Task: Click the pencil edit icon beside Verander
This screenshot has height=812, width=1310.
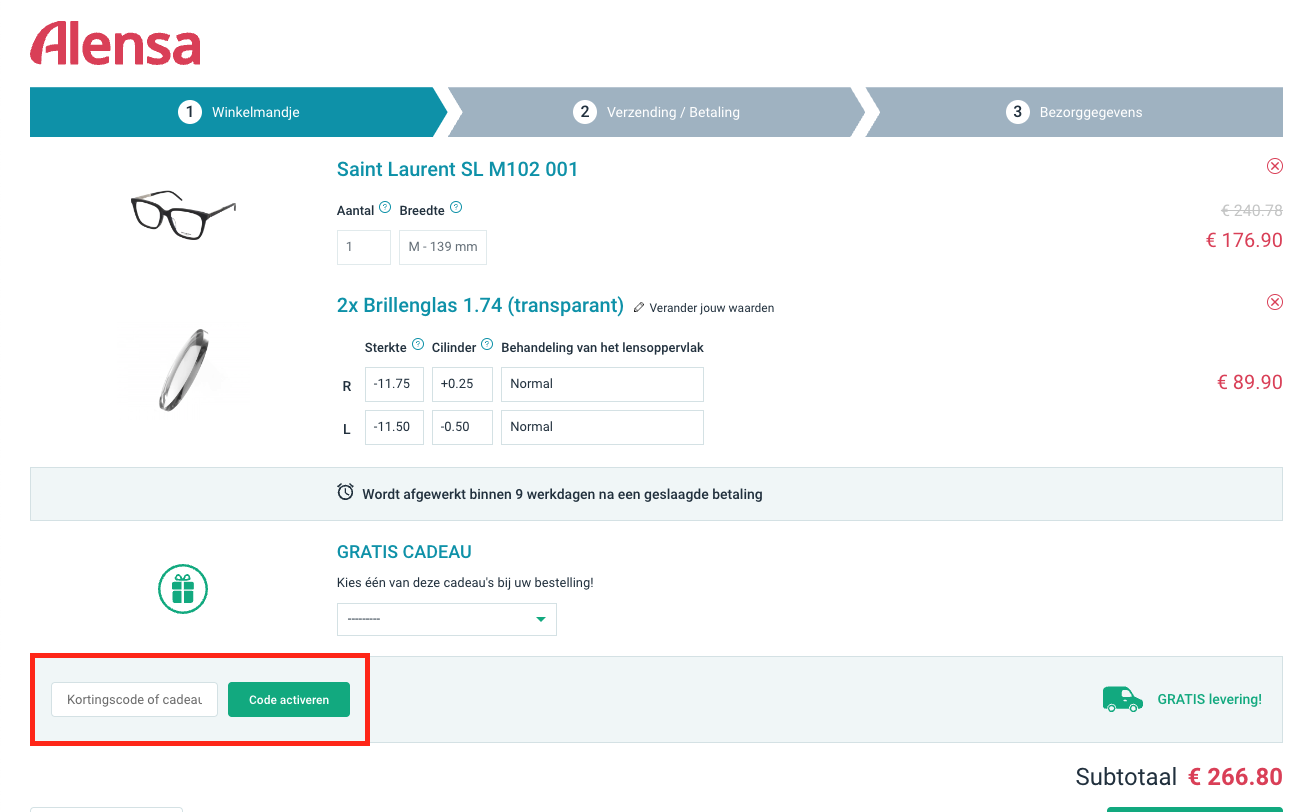Action: pos(639,308)
